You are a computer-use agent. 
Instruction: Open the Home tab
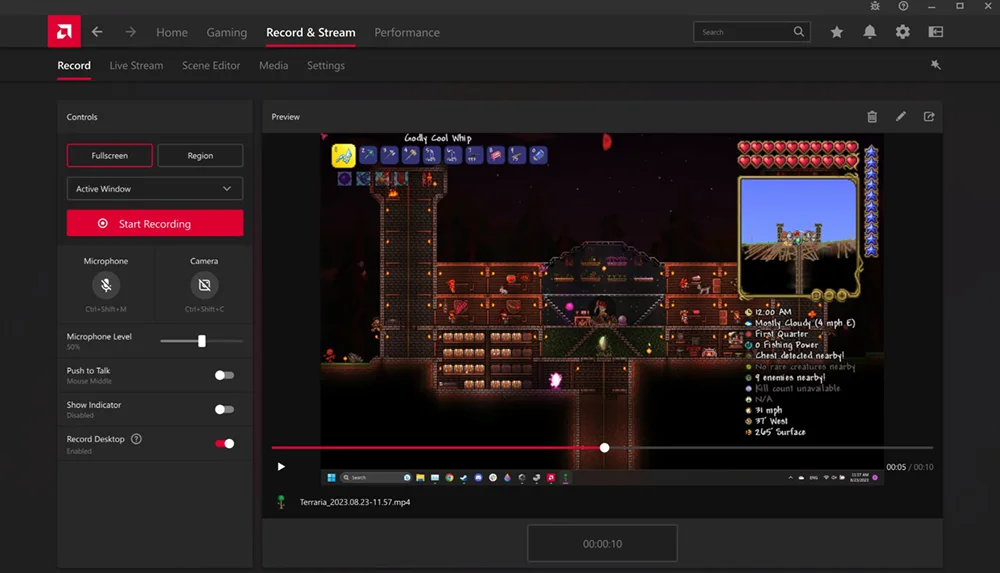click(172, 33)
